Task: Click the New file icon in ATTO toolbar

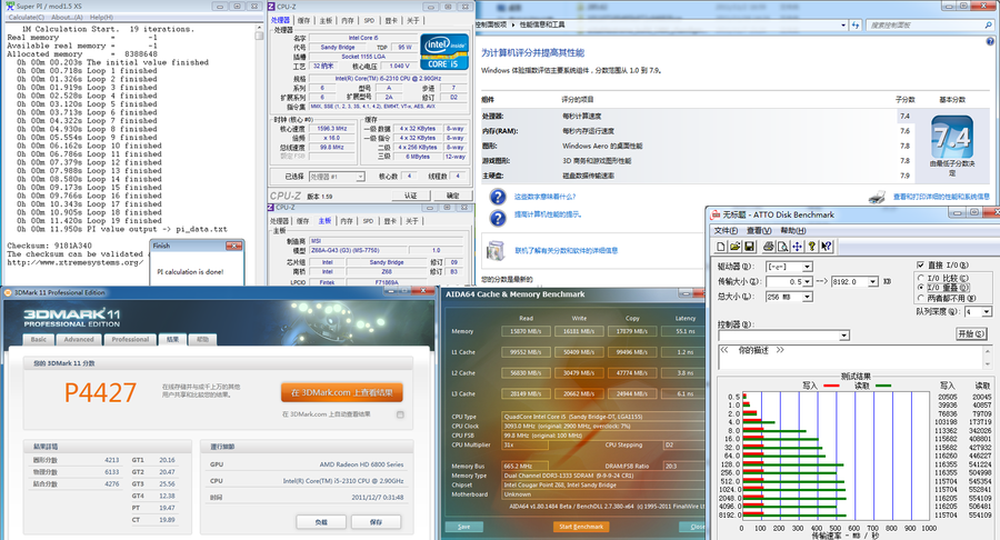Action: 721,247
